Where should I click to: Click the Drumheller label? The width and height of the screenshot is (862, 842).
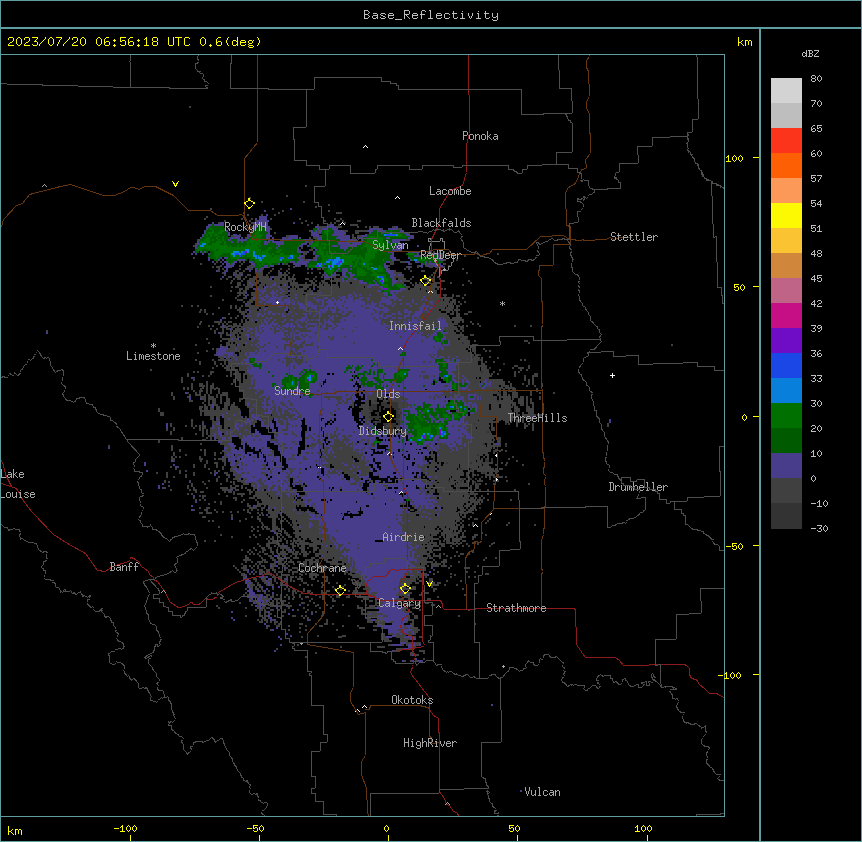pos(638,487)
